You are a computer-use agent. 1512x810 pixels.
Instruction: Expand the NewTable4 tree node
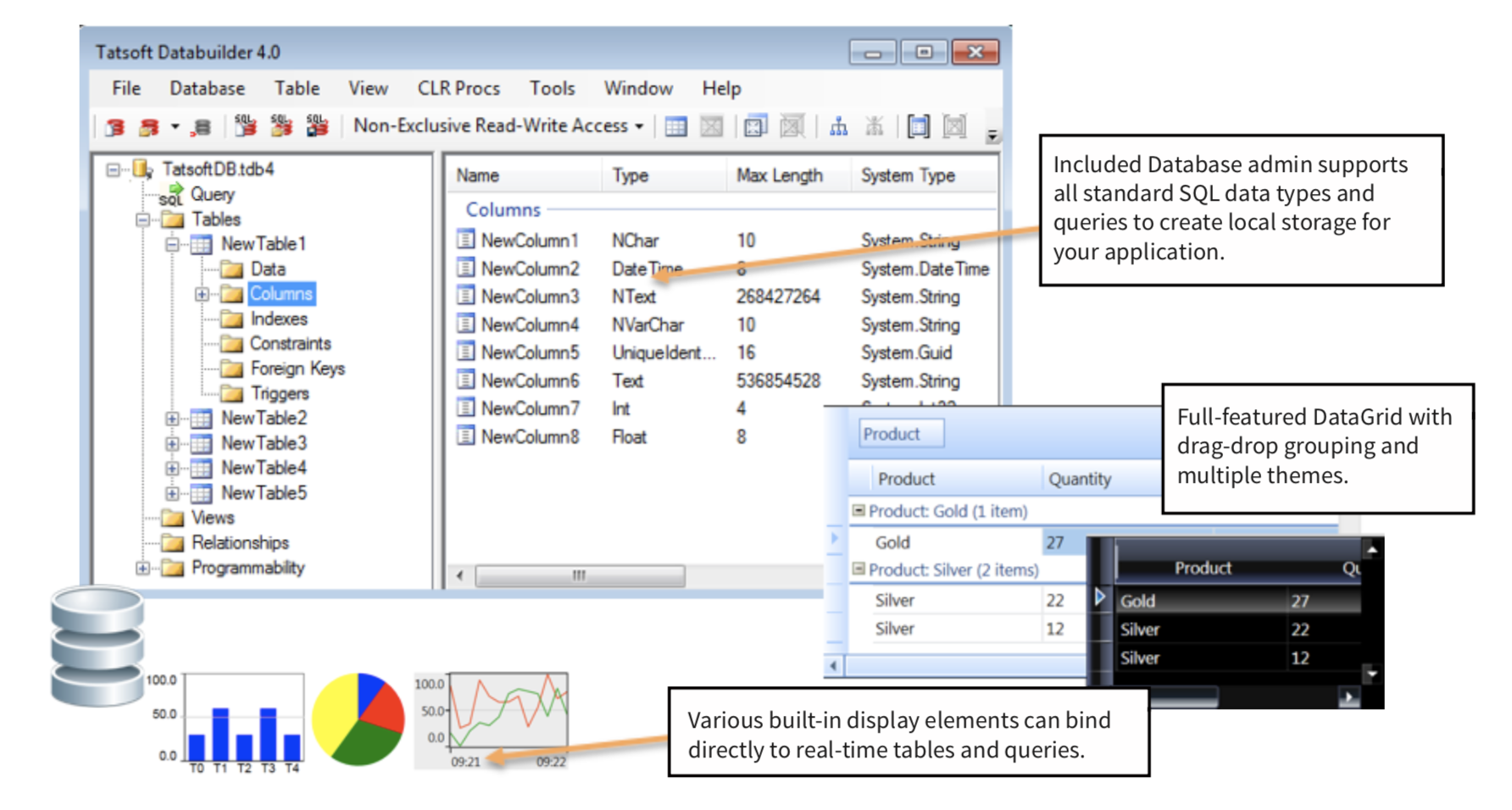172,469
